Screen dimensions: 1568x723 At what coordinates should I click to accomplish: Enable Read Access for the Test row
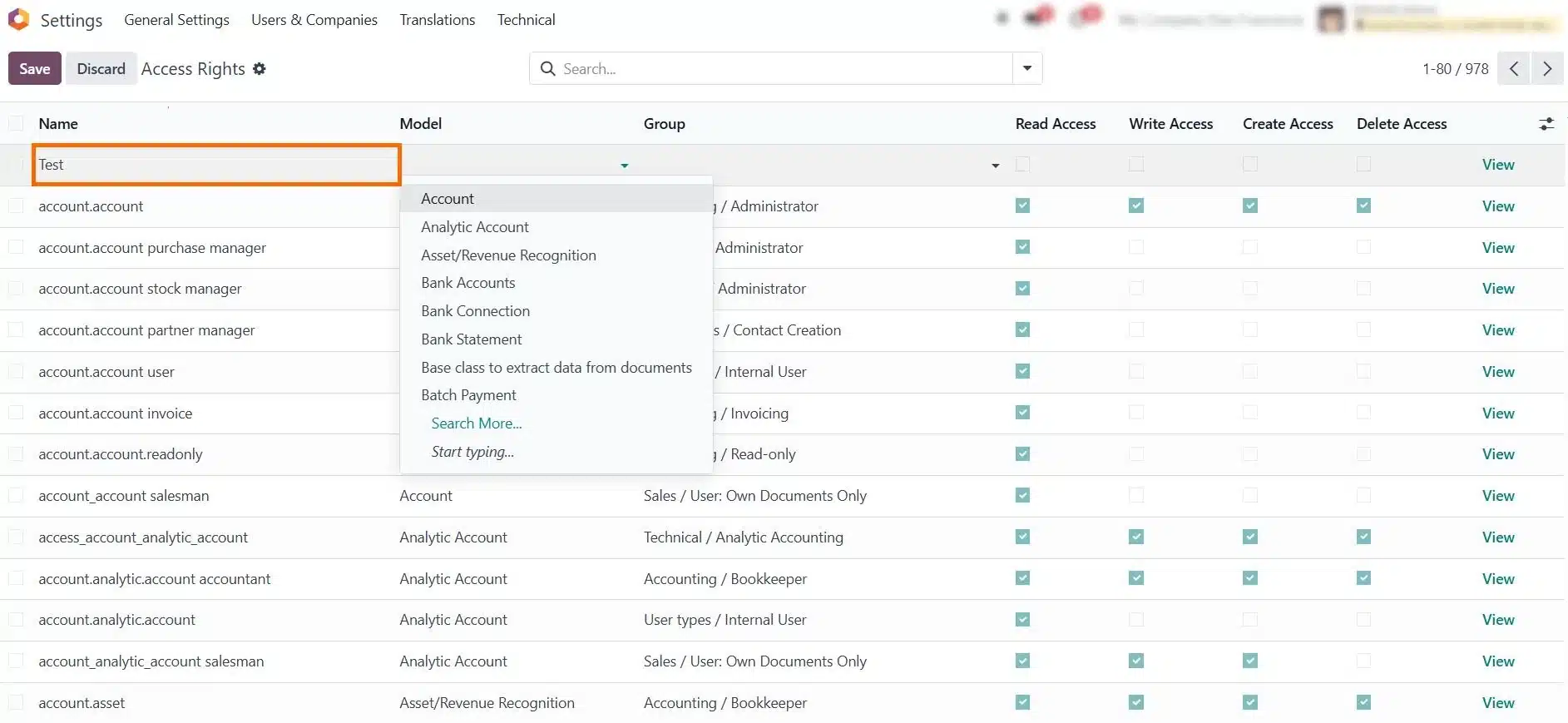point(1023,165)
